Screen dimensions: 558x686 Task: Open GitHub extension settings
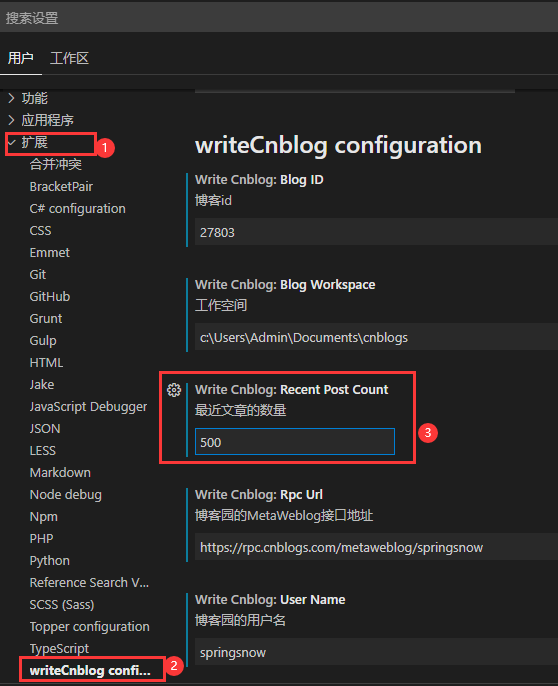49,297
